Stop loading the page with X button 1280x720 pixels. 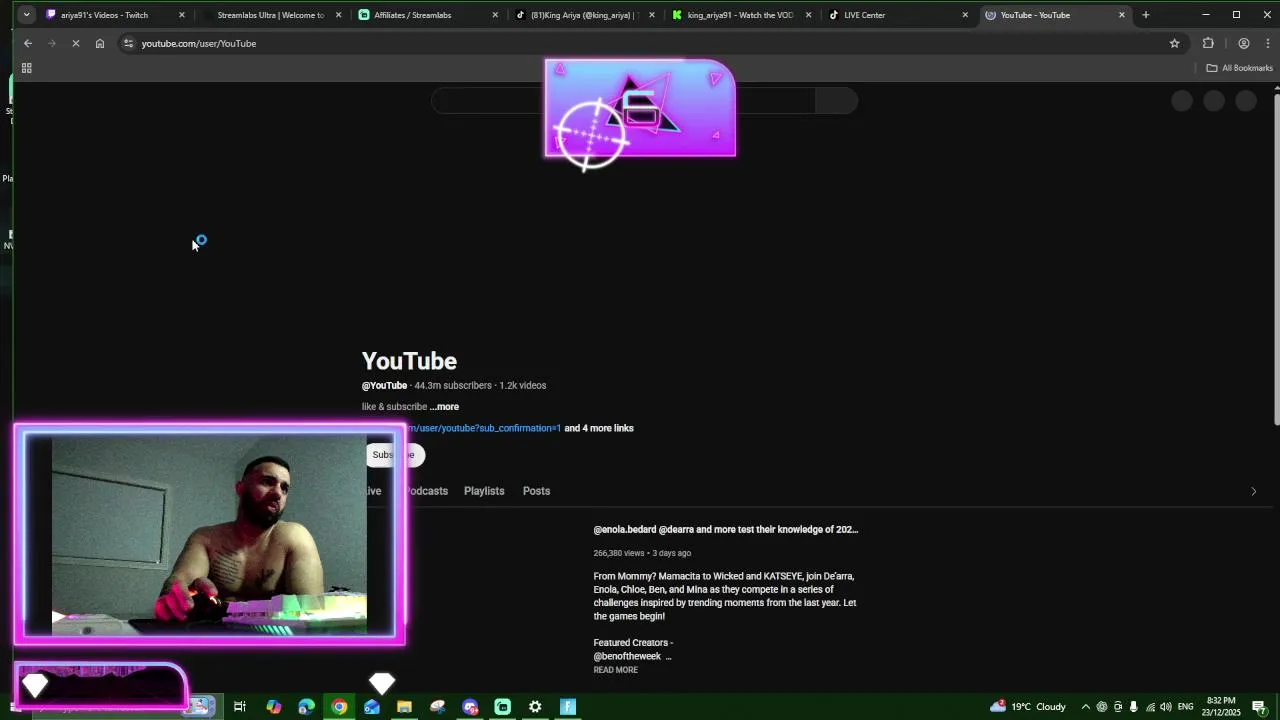pos(76,44)
